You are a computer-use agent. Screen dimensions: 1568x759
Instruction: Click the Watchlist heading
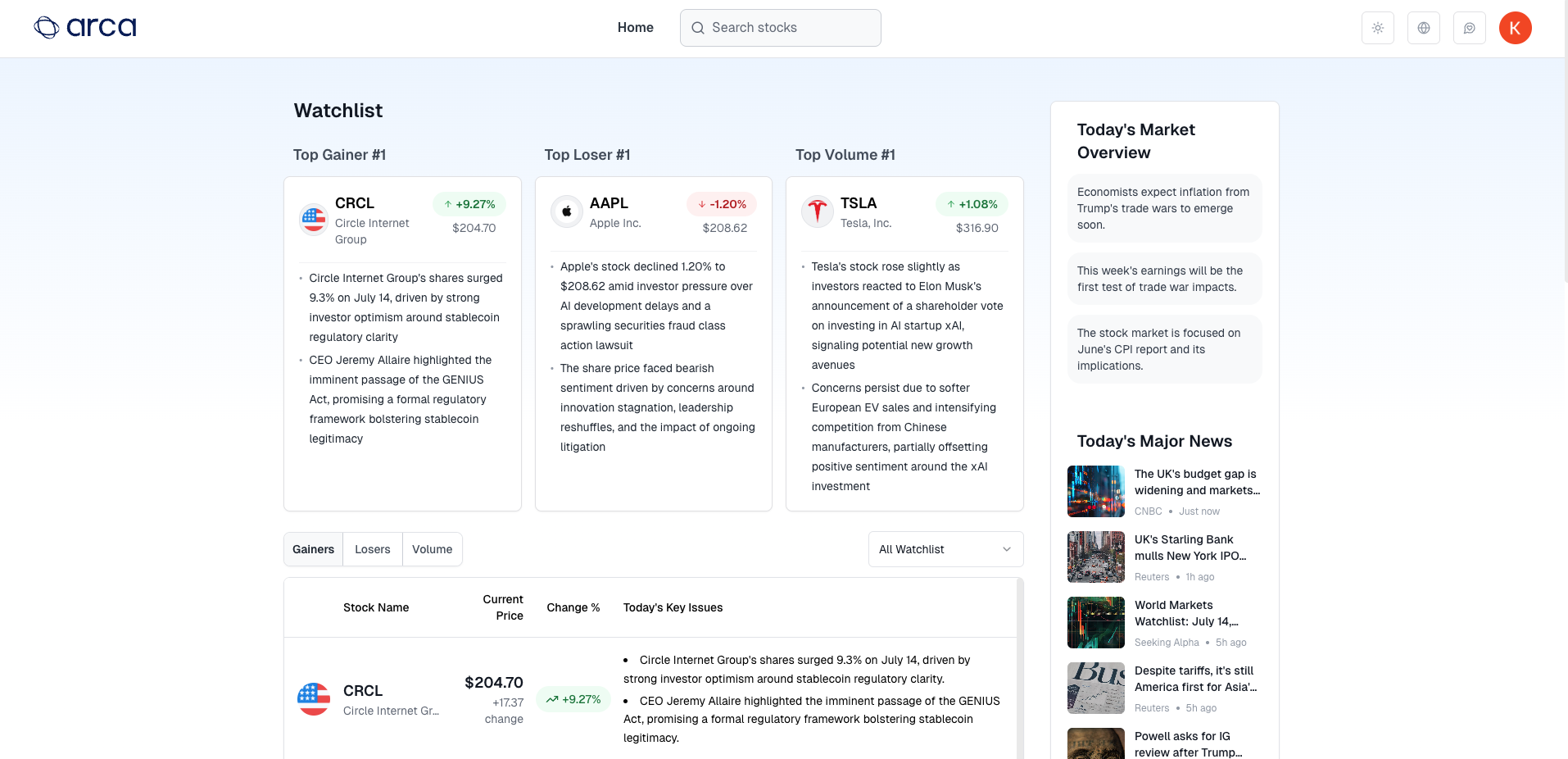338,111
